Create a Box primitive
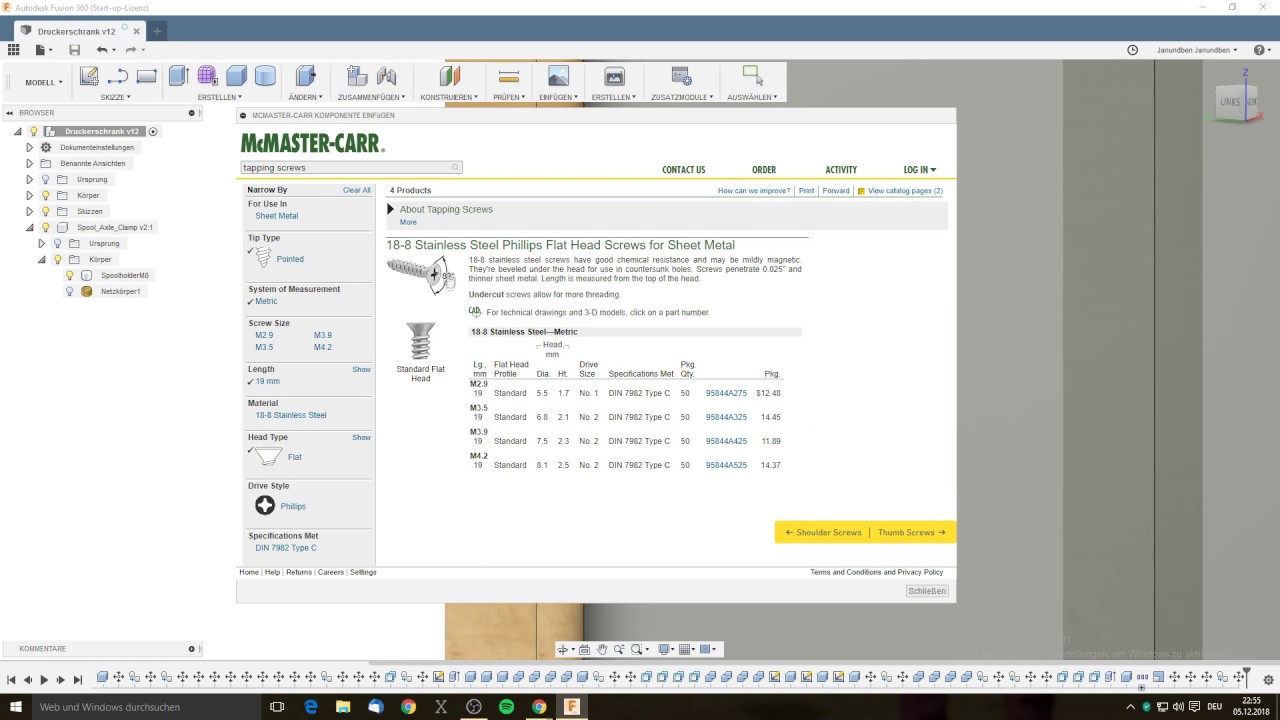 click(236, 76)
